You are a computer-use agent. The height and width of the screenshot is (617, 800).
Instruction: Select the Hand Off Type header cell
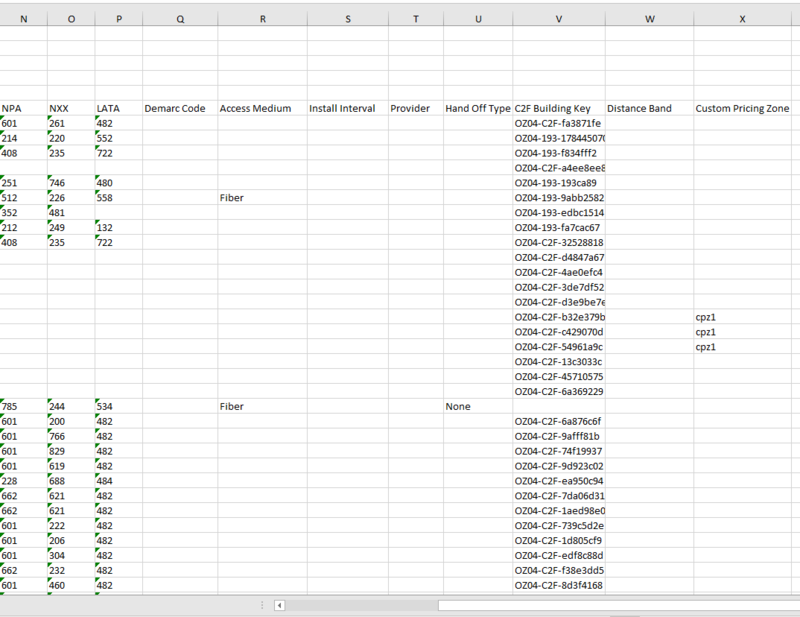[x=478, y=108]
